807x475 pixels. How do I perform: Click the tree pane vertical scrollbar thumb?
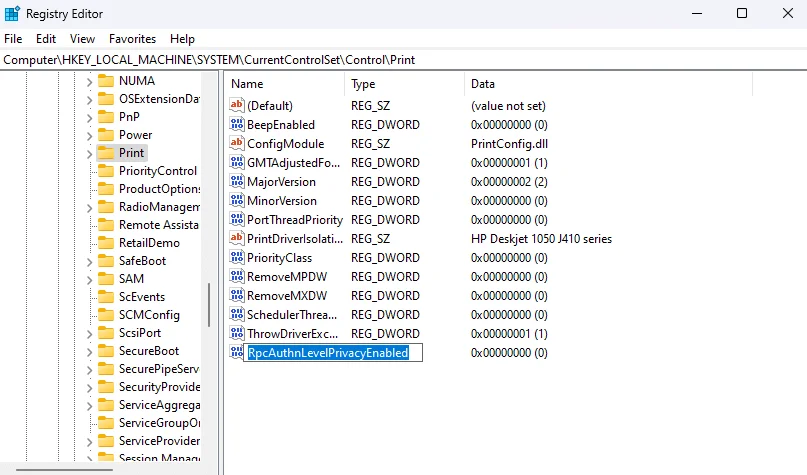pyautogui.click(x=209, y=305)
